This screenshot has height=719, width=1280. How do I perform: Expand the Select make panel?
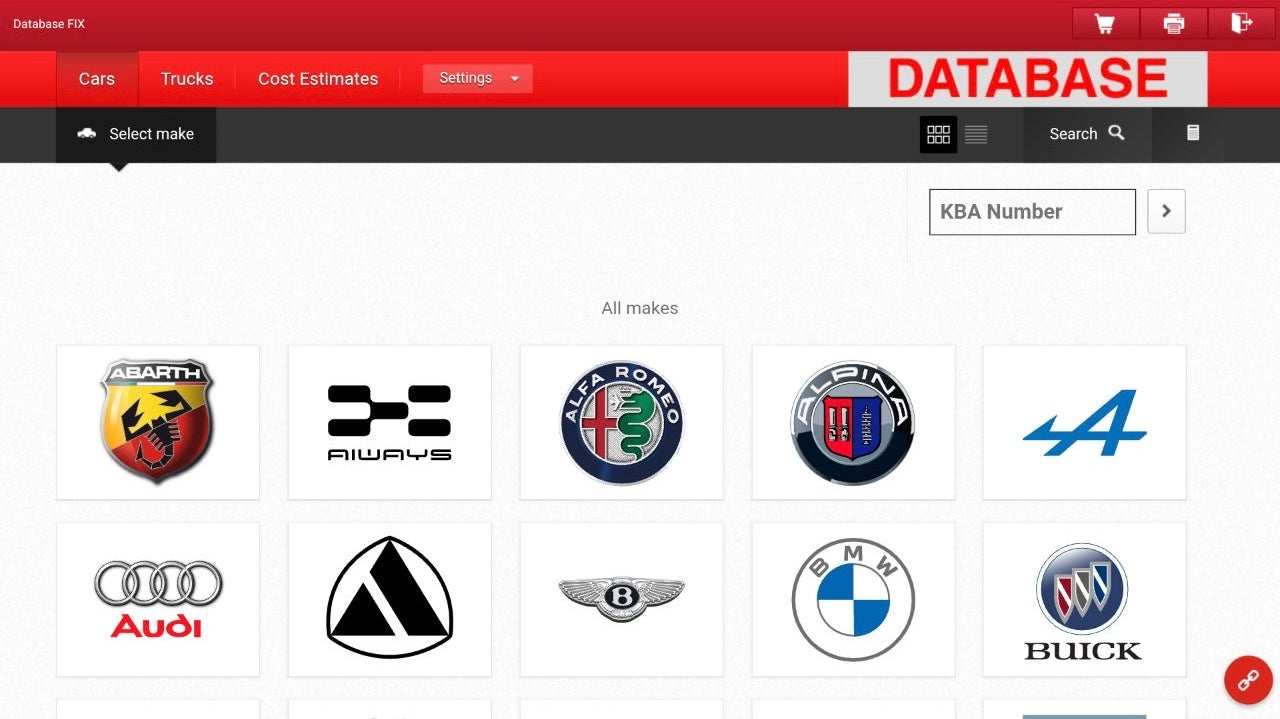coord(135,133)
